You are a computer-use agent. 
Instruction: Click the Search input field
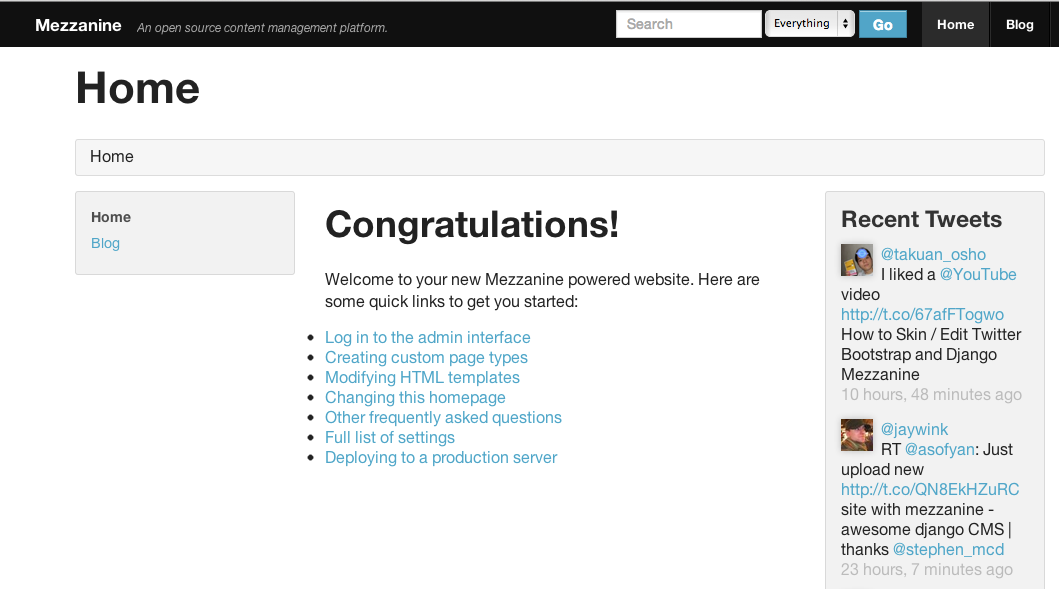tap(688, 24)
